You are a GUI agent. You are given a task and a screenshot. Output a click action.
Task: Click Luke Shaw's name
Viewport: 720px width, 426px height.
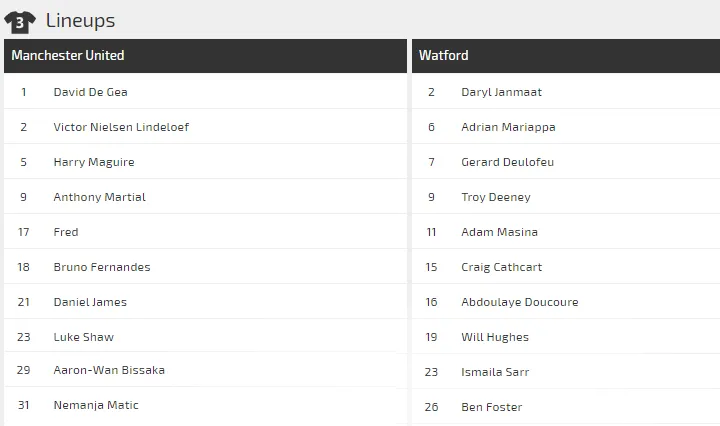click(x=82, y=337)
